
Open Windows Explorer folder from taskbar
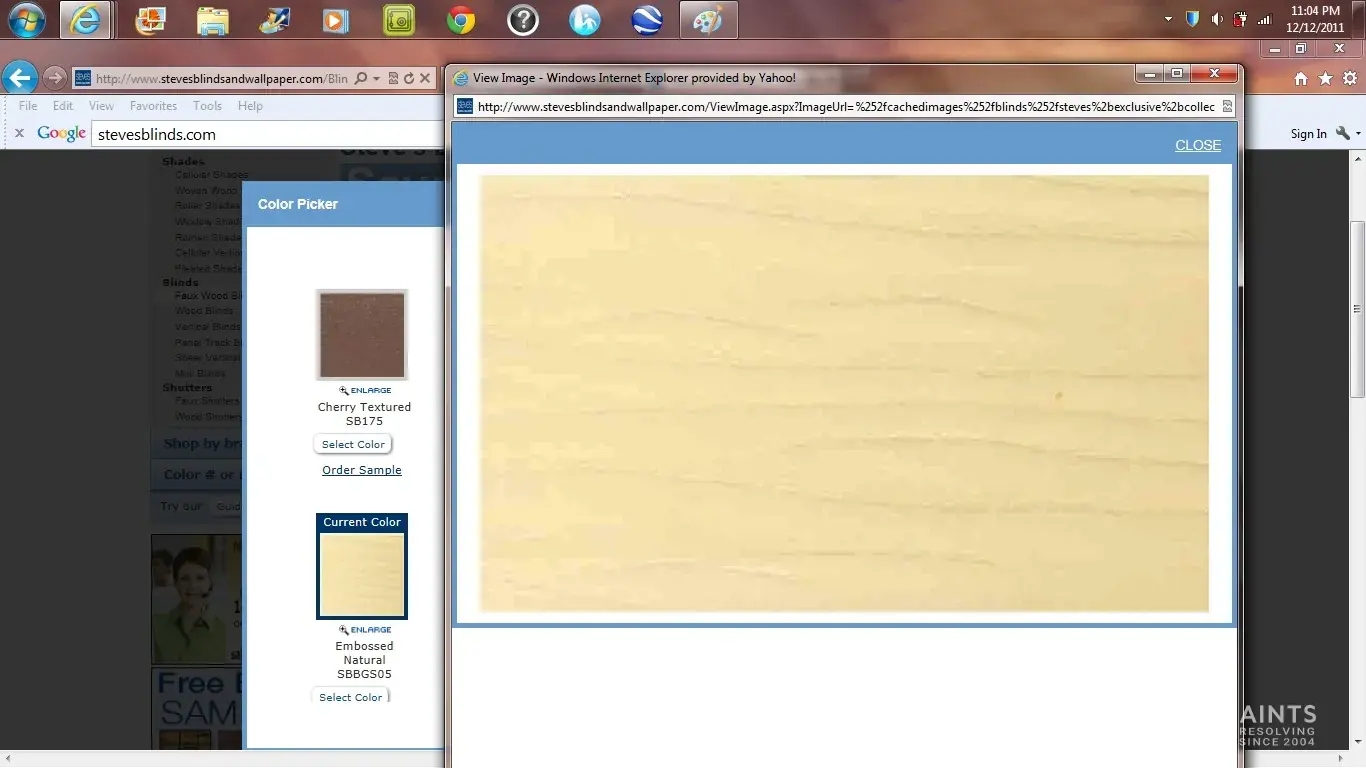[x=213, y=20]
